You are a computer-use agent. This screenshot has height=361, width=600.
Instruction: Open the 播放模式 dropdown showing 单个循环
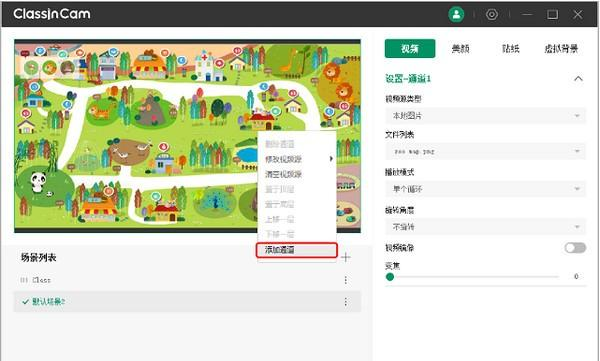[485, 189]
